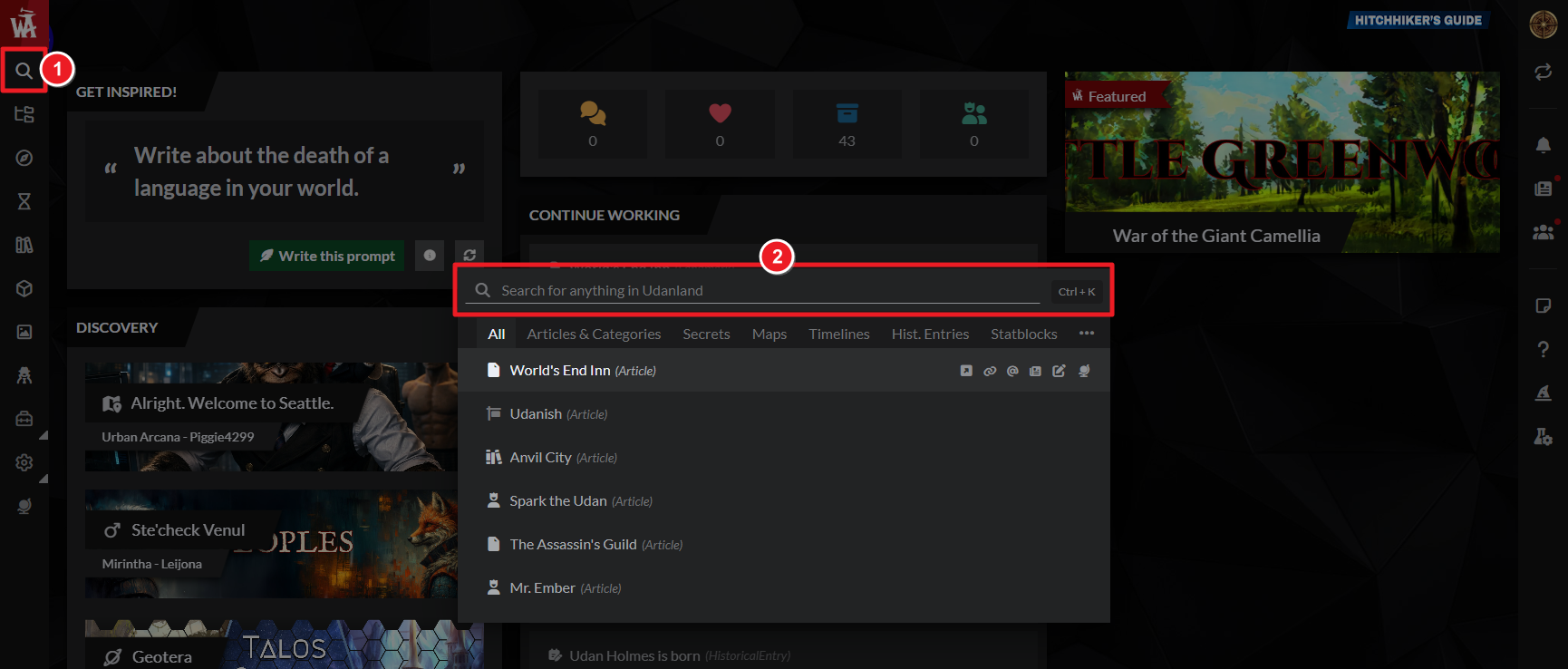Image resolution: width=1568 pixels, height=669 pixels.
Task: Open the observatory icon in left sidebar
Action: (24, 375)
